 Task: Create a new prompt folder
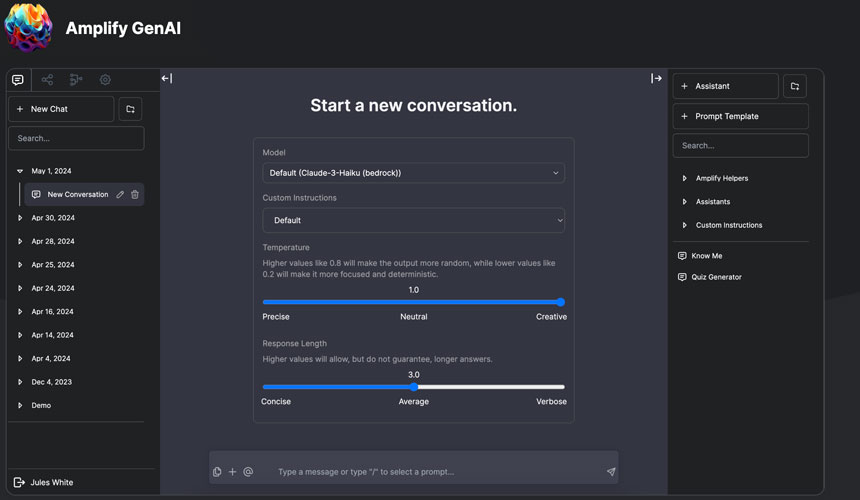795,86
